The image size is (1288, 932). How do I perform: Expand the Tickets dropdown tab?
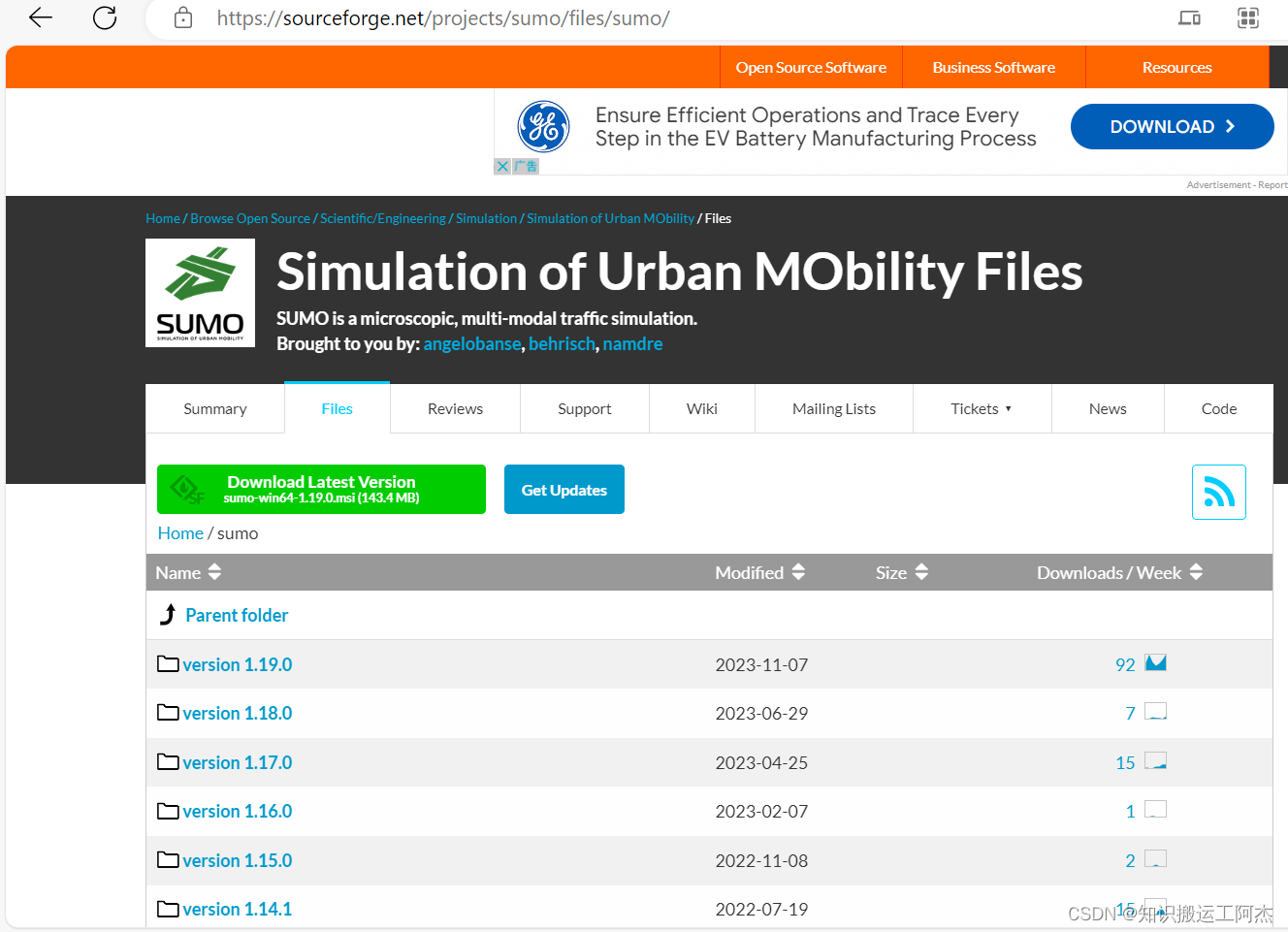click(x=982, y=409)
